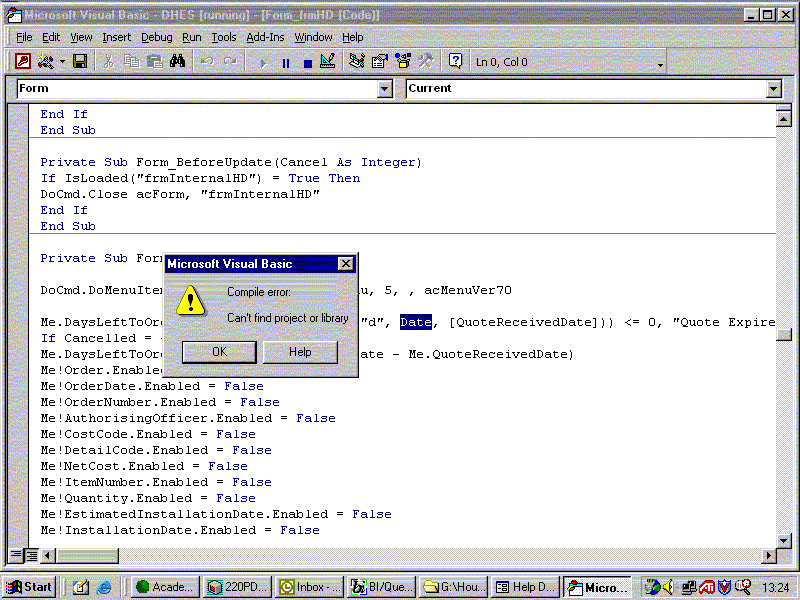
Task: Click the Save icon in the toolbar
Action: [x=80, y=62]
